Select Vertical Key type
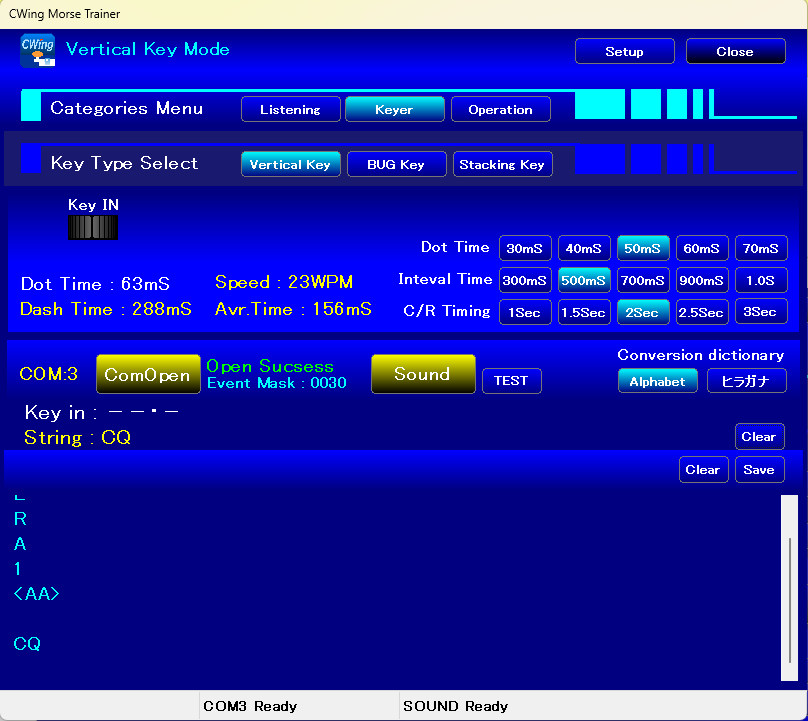The width and height of the screenshot is (808, 721). click(290, 164)
